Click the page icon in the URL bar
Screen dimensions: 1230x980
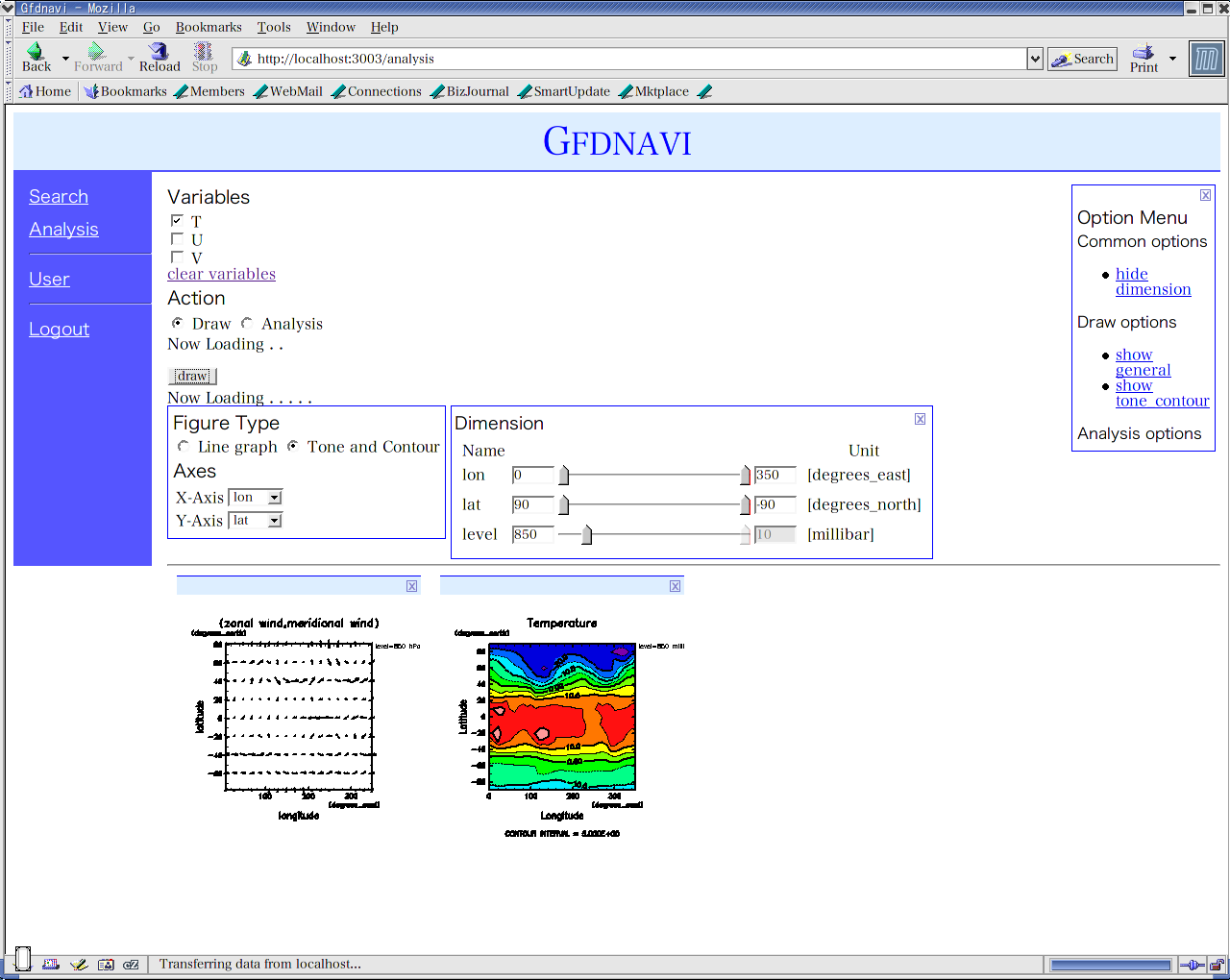pos(245,59)
